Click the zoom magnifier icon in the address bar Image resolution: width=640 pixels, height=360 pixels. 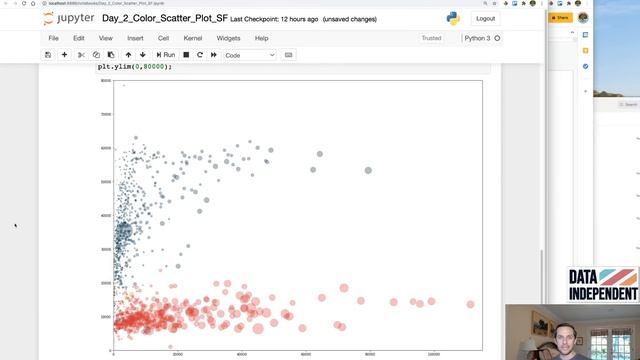coord(485,3)
